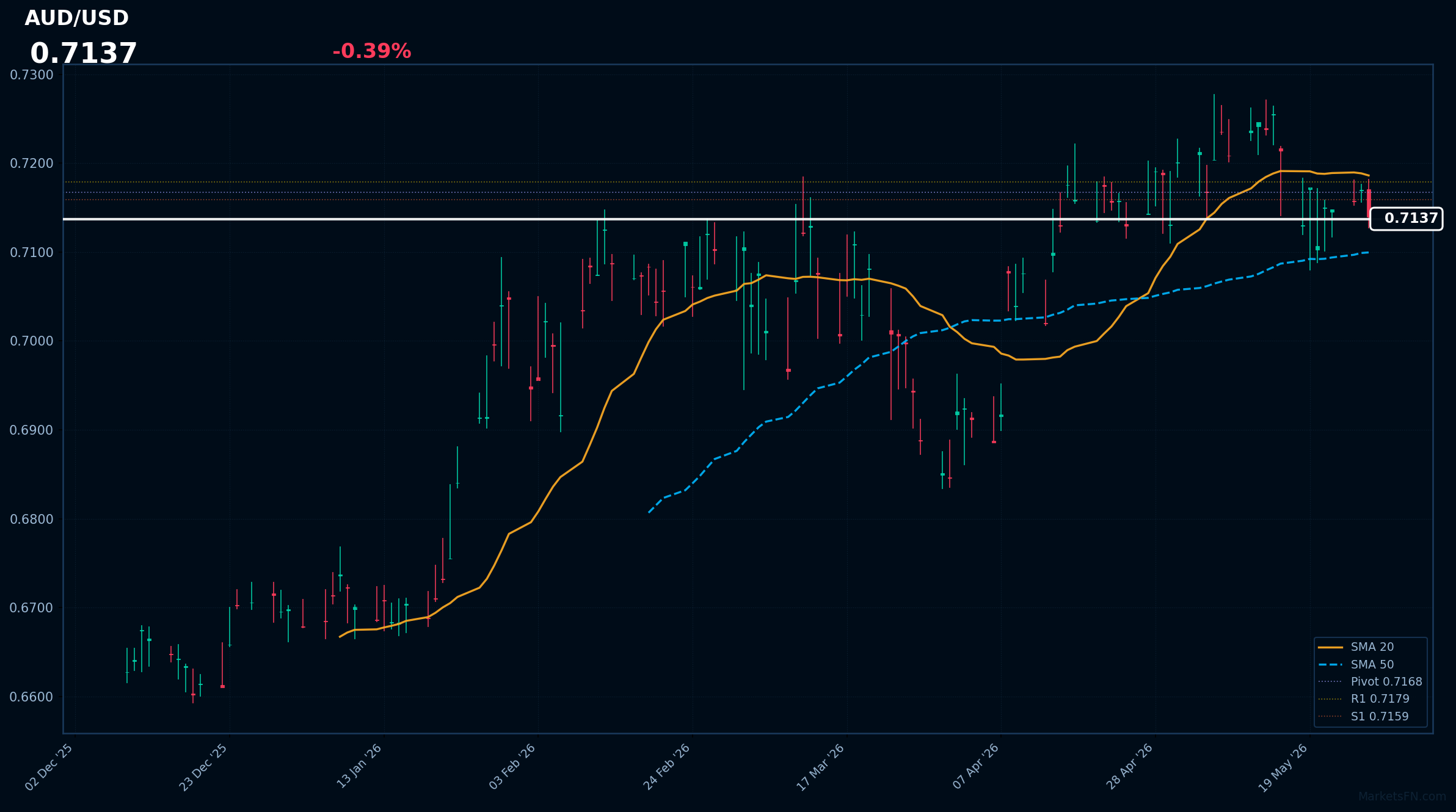Image resolution: width=1456 pixels, height=812 pixels.
Task: Click the -0.39% change value
Action: coord(372,51)
